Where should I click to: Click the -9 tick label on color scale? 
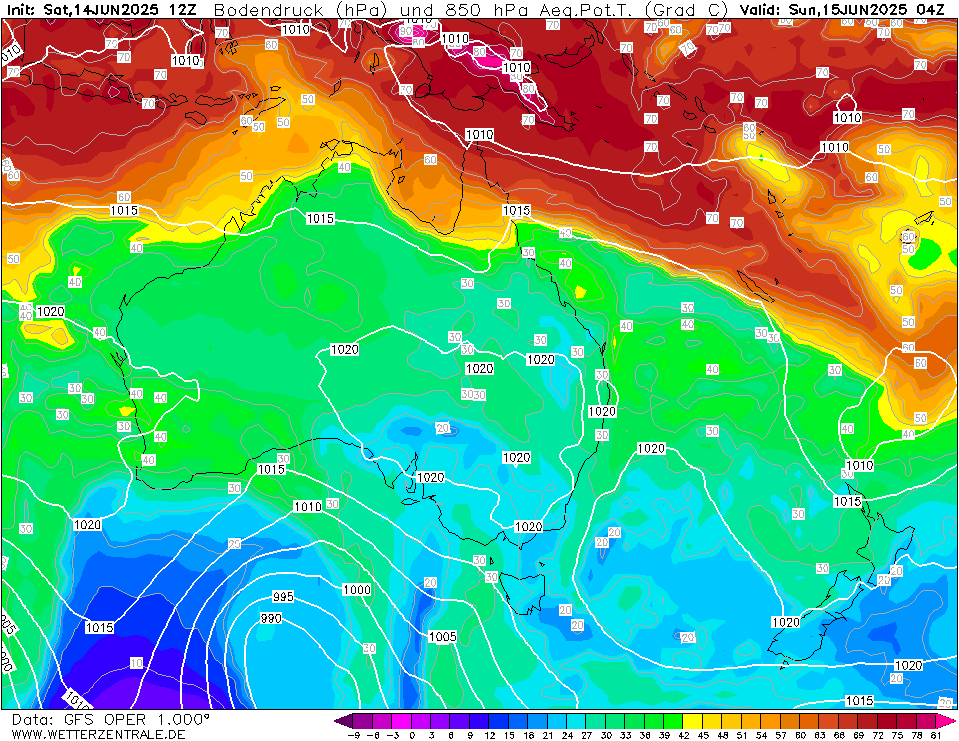[354, 735]
